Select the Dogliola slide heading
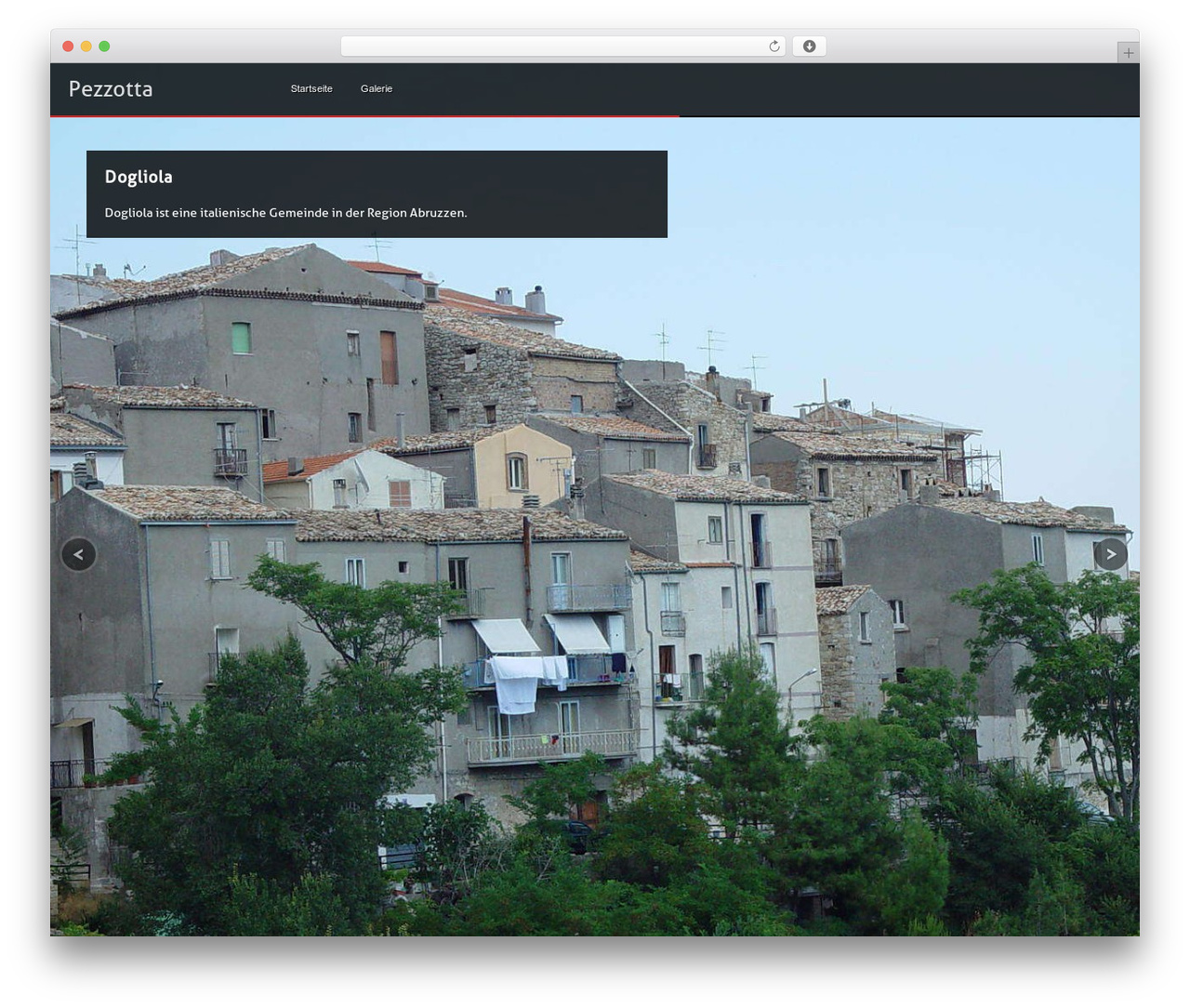The width and height of the screenshot is (1190, 1008). pos(139,177)
